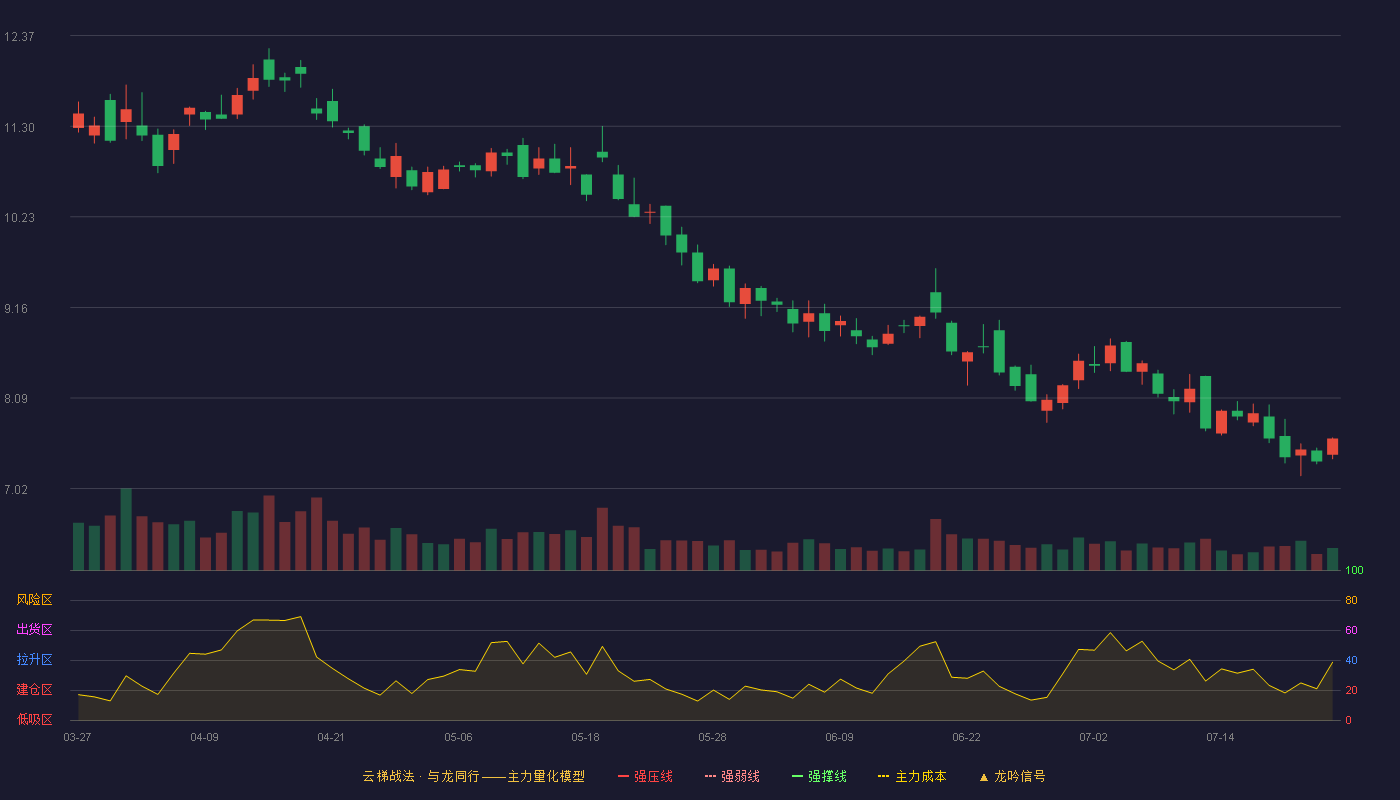
Task: Toggle the 主力成本 legend item
Action: click(x=912, y=776)
